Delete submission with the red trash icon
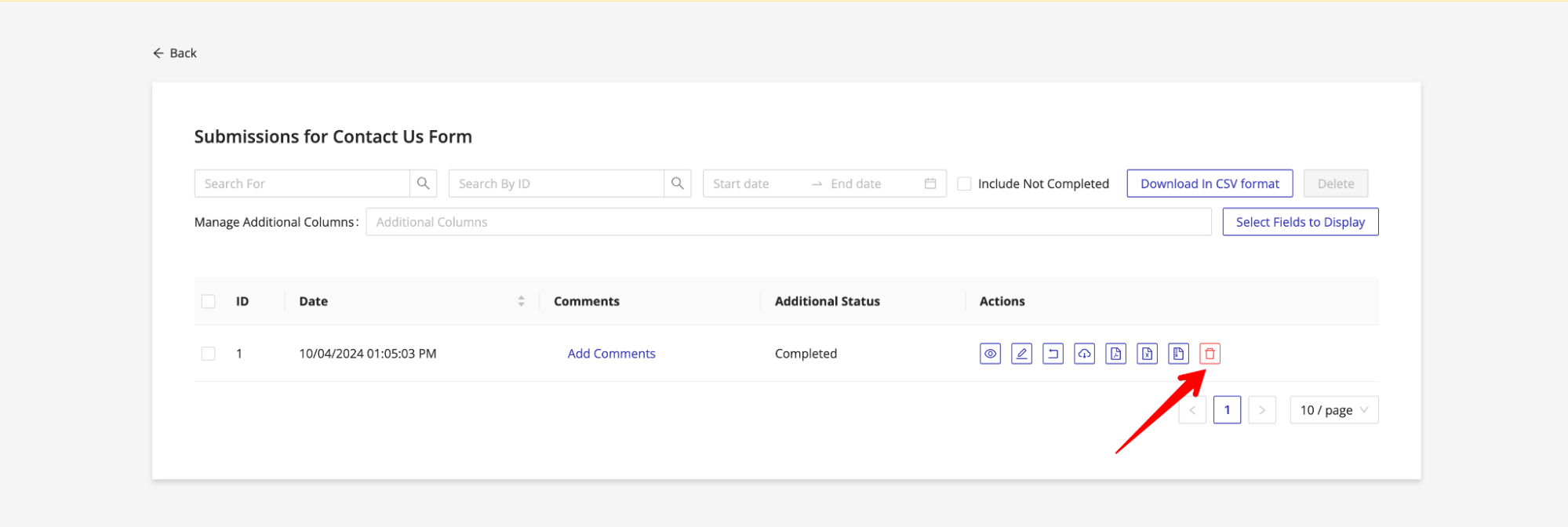The width and height of the screenshot is (1568, 527). (x=1210, y=354)
